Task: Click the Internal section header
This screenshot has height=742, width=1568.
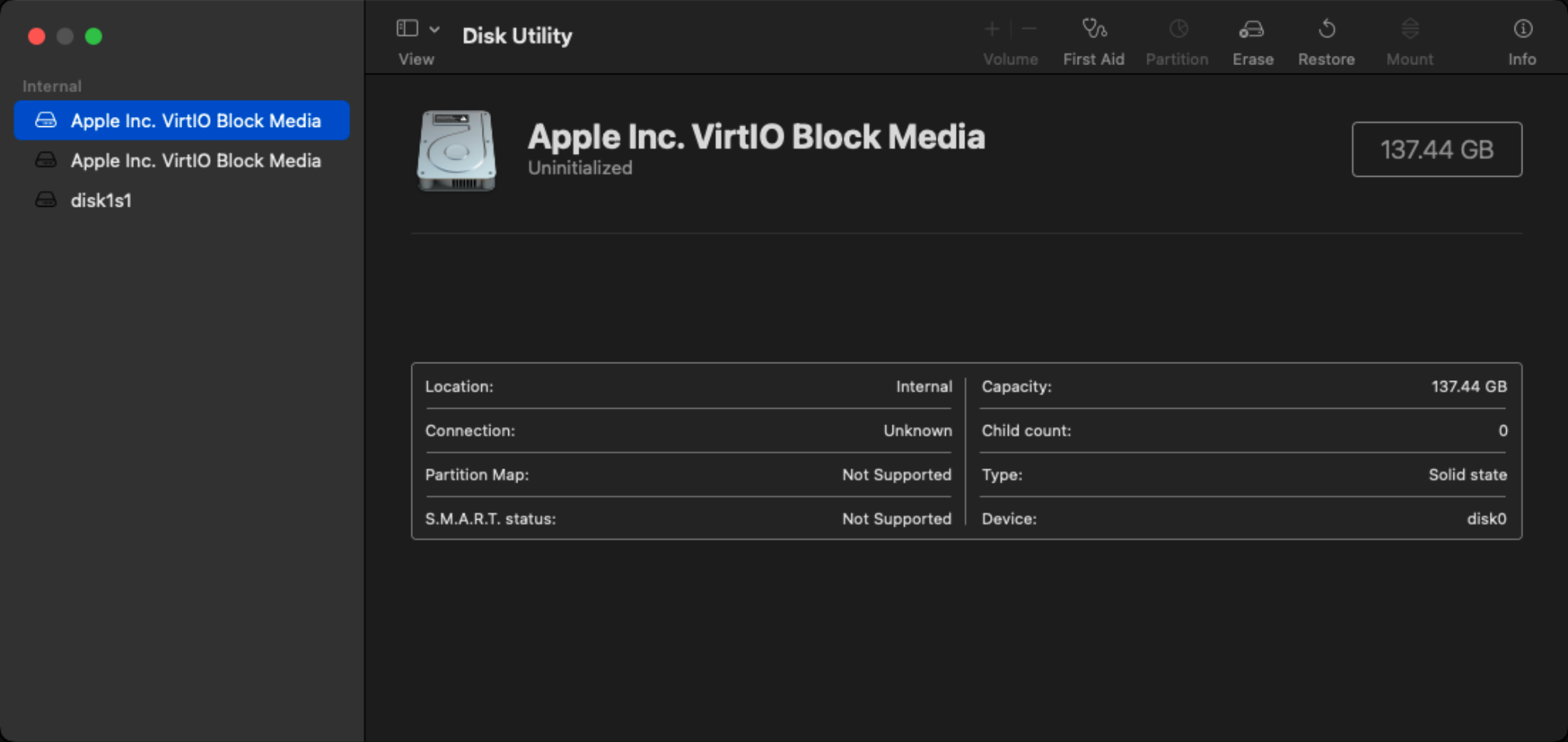Action: (x=51, y=85)
